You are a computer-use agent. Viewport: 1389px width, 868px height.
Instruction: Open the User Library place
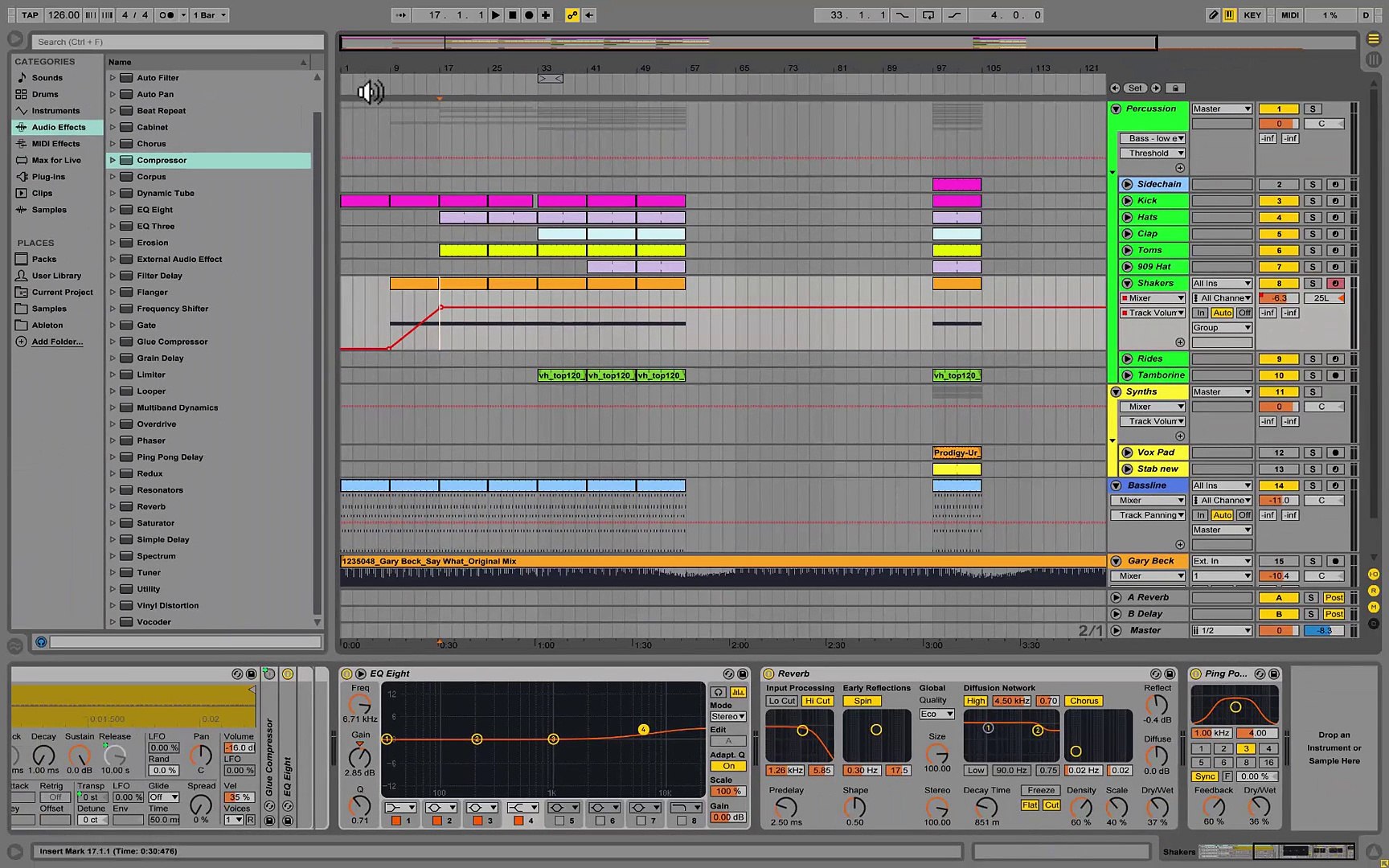56,276
